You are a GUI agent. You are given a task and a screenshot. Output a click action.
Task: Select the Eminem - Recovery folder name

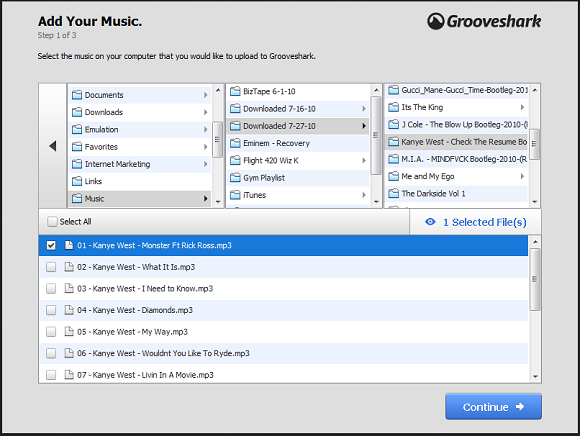(276, 143)
